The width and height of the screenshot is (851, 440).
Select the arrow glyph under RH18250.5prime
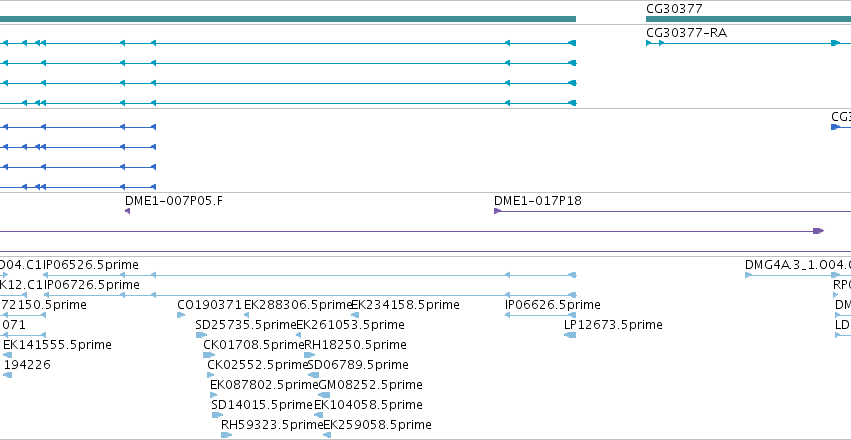click(x=309, y=355)
